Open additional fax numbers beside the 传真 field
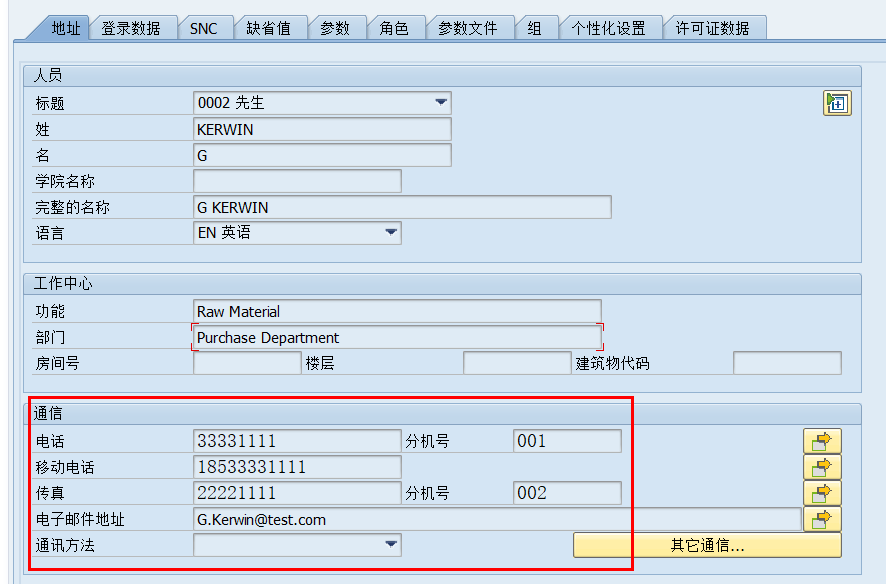This screenshot has height=584, width=886. coord(821,493)
